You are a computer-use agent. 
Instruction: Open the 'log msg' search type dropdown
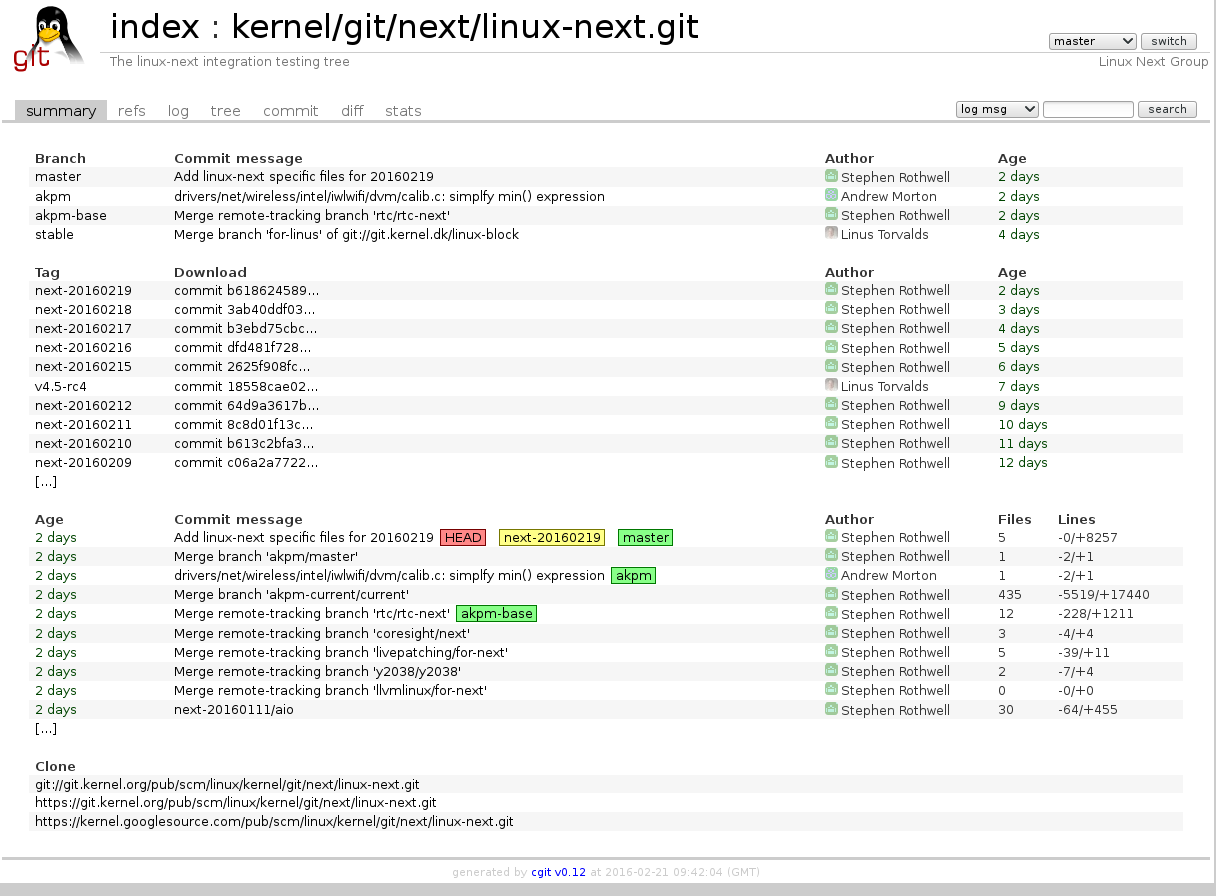998,109
